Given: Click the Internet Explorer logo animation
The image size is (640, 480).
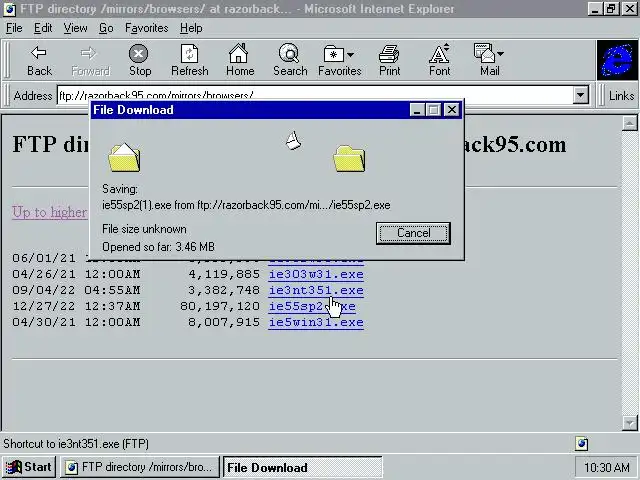Looking at the screenshot, I should (617, 60).
